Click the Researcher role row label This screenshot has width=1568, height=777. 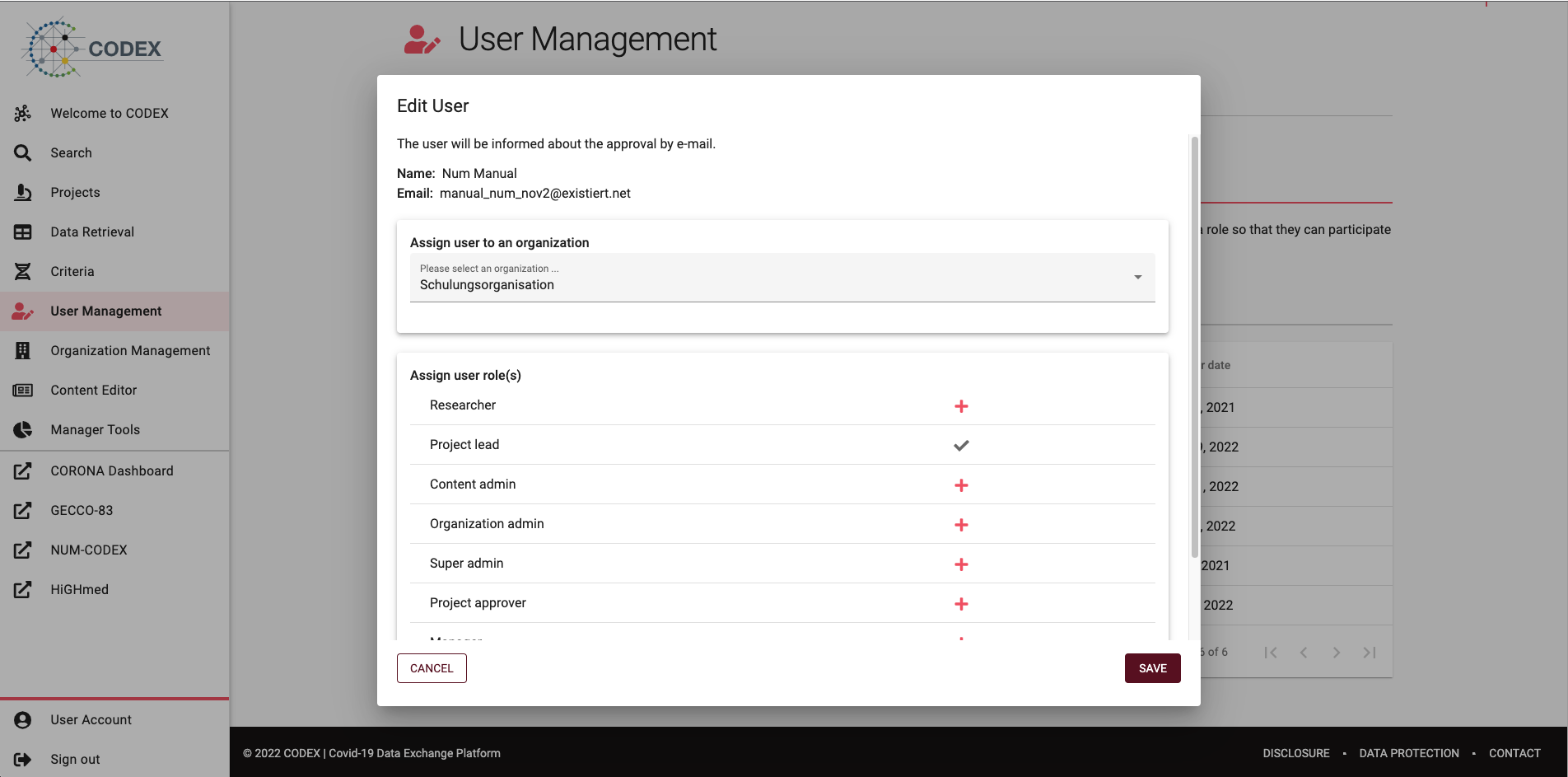pyautogui.click(x=463, y=405)
